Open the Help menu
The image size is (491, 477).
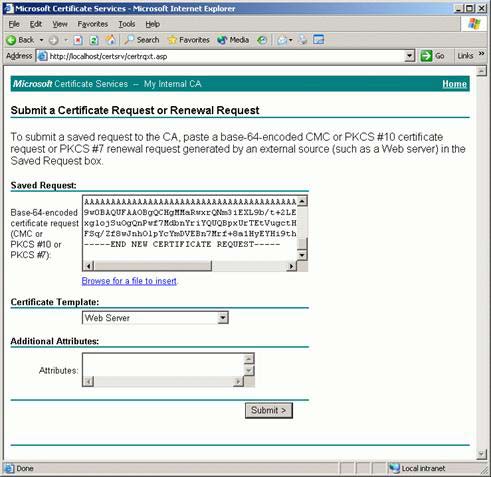153,24
